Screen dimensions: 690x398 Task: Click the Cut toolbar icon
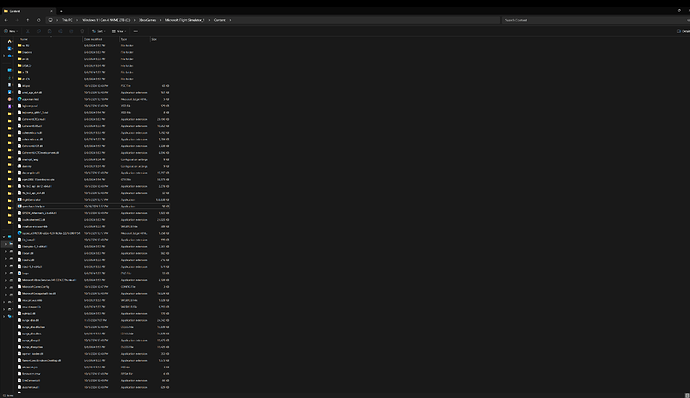coord(28,31)
